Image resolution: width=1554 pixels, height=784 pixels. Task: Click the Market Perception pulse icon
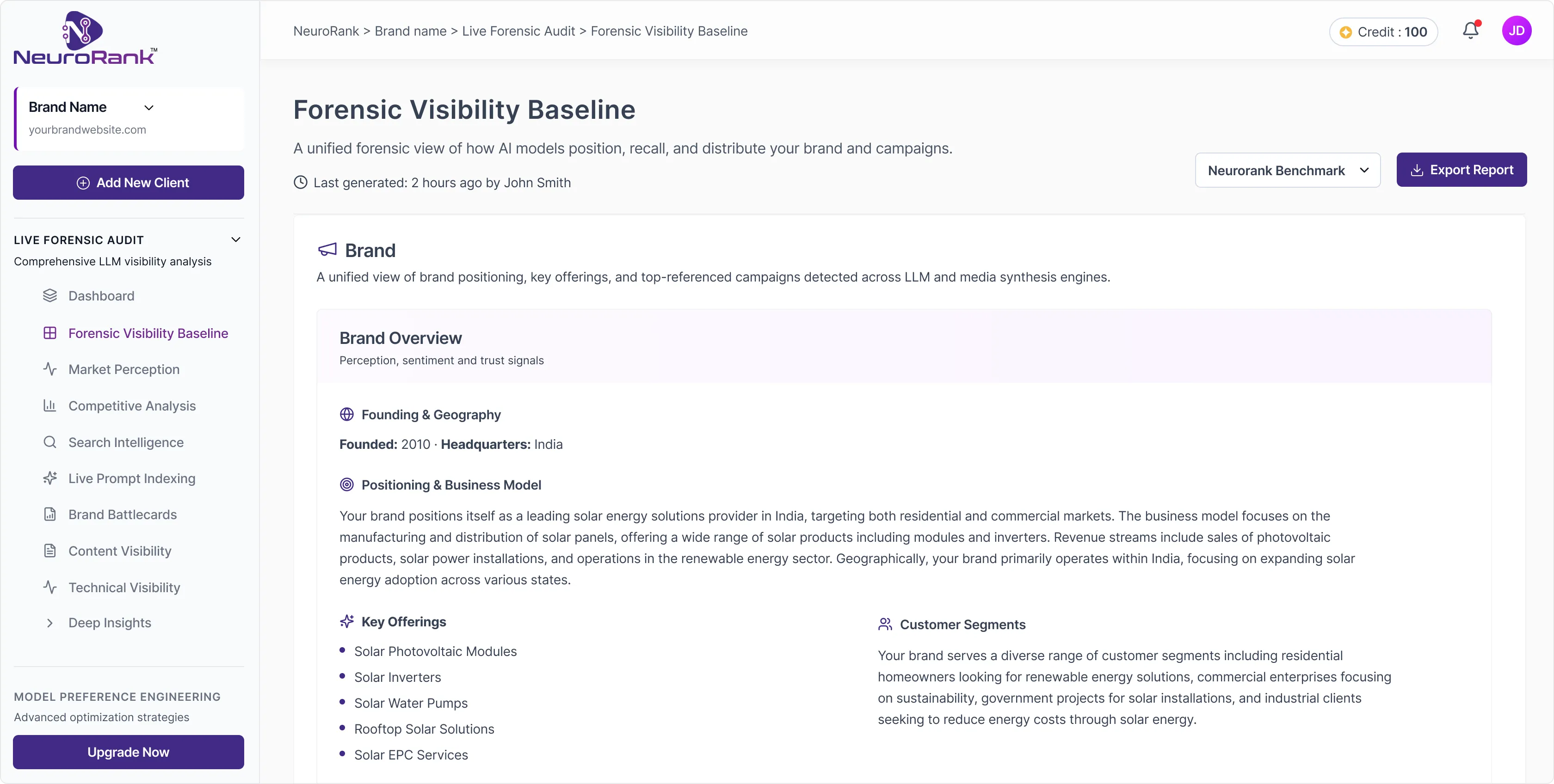[50, 369]
